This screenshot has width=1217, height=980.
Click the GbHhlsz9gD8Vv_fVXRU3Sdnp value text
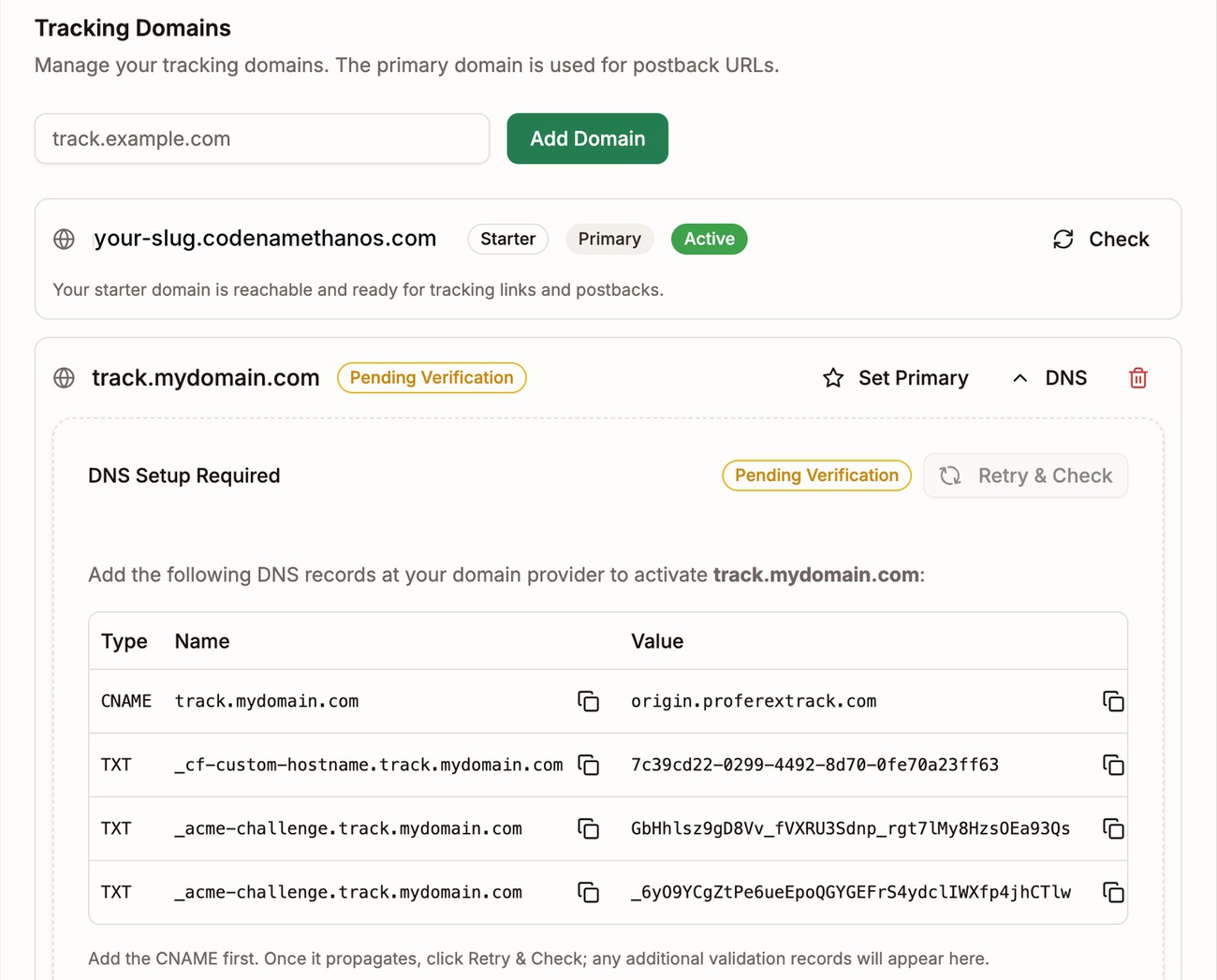pyautogui.click(x=850, y=828)
